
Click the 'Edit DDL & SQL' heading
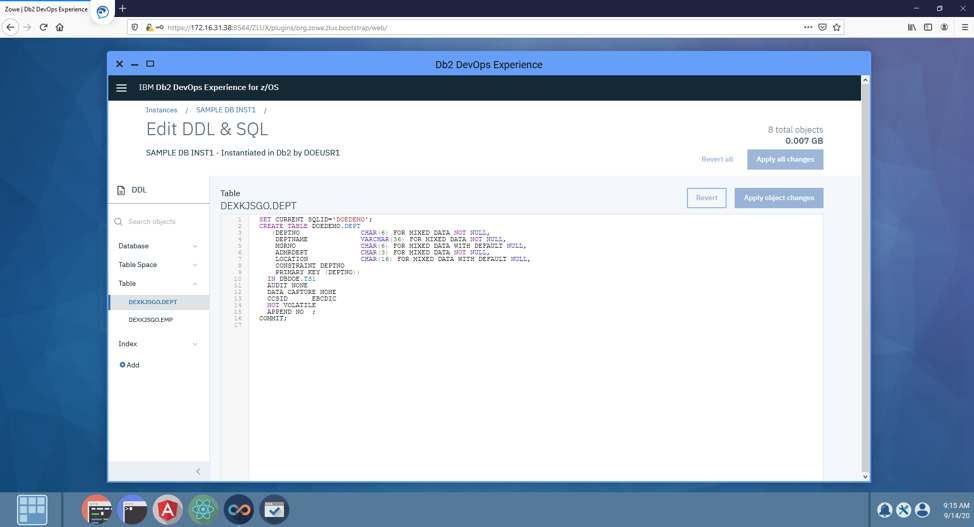(207, 129)
